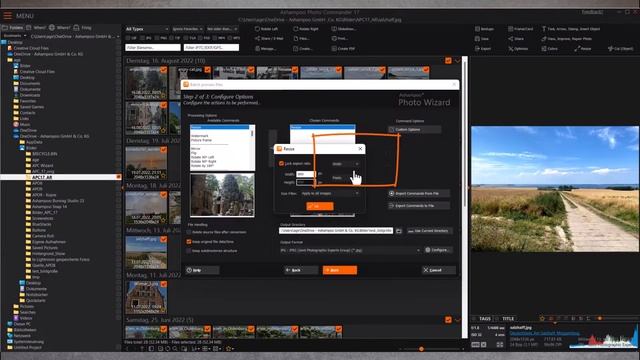Click the Rotate Left toolbar icon
The height and width of the screenshot is (360, 640).
tap(257, 29)
